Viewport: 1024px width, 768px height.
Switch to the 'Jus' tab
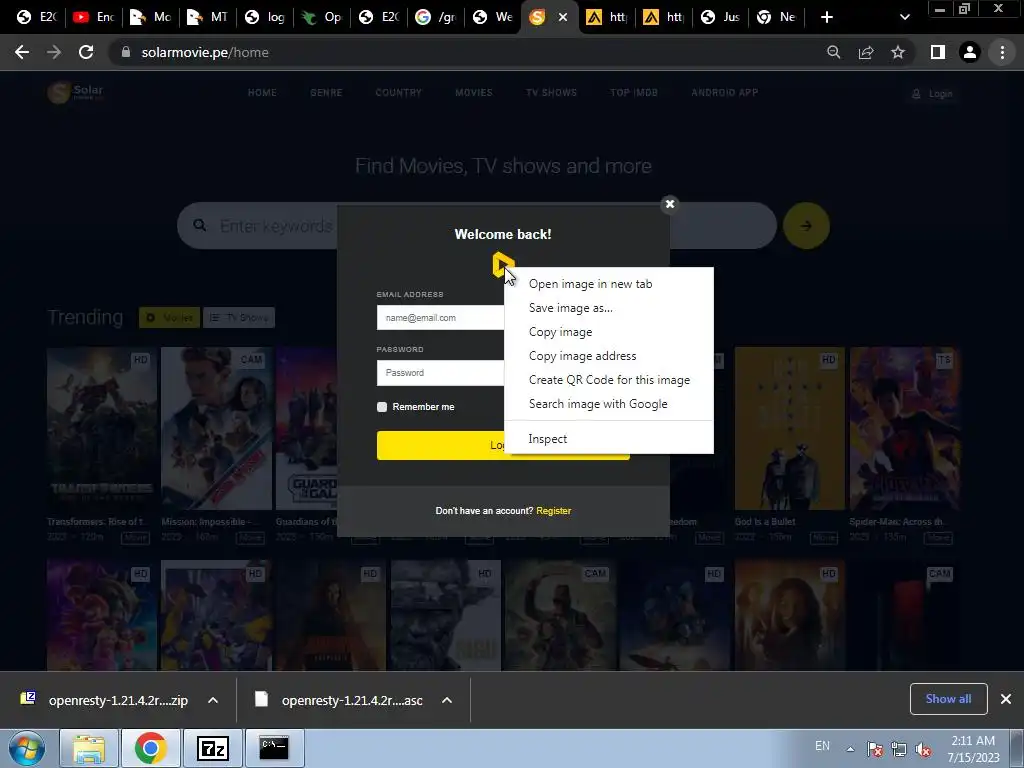(x=720, y=17)
